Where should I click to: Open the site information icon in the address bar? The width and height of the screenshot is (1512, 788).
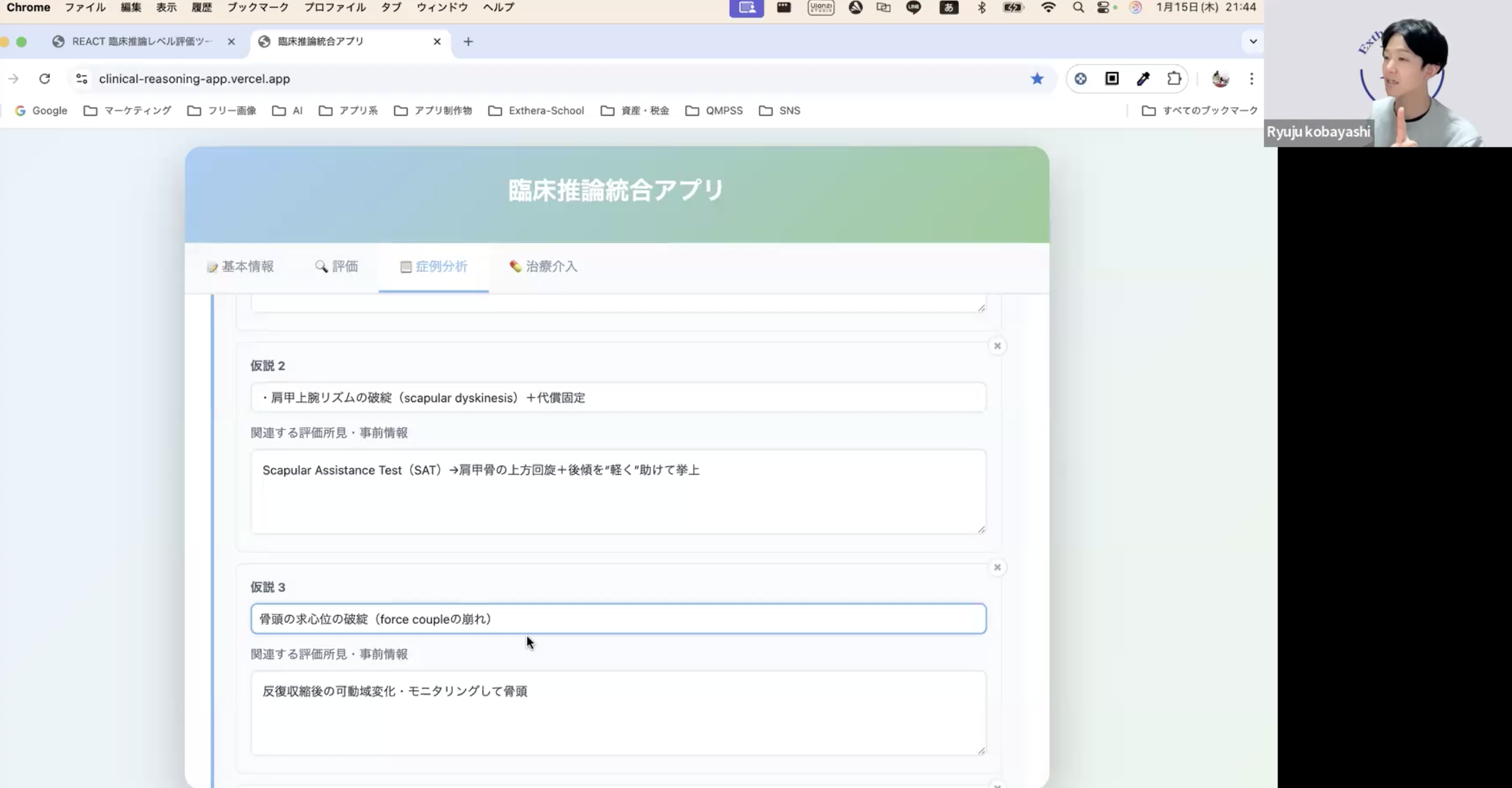[x=82, y=79]
